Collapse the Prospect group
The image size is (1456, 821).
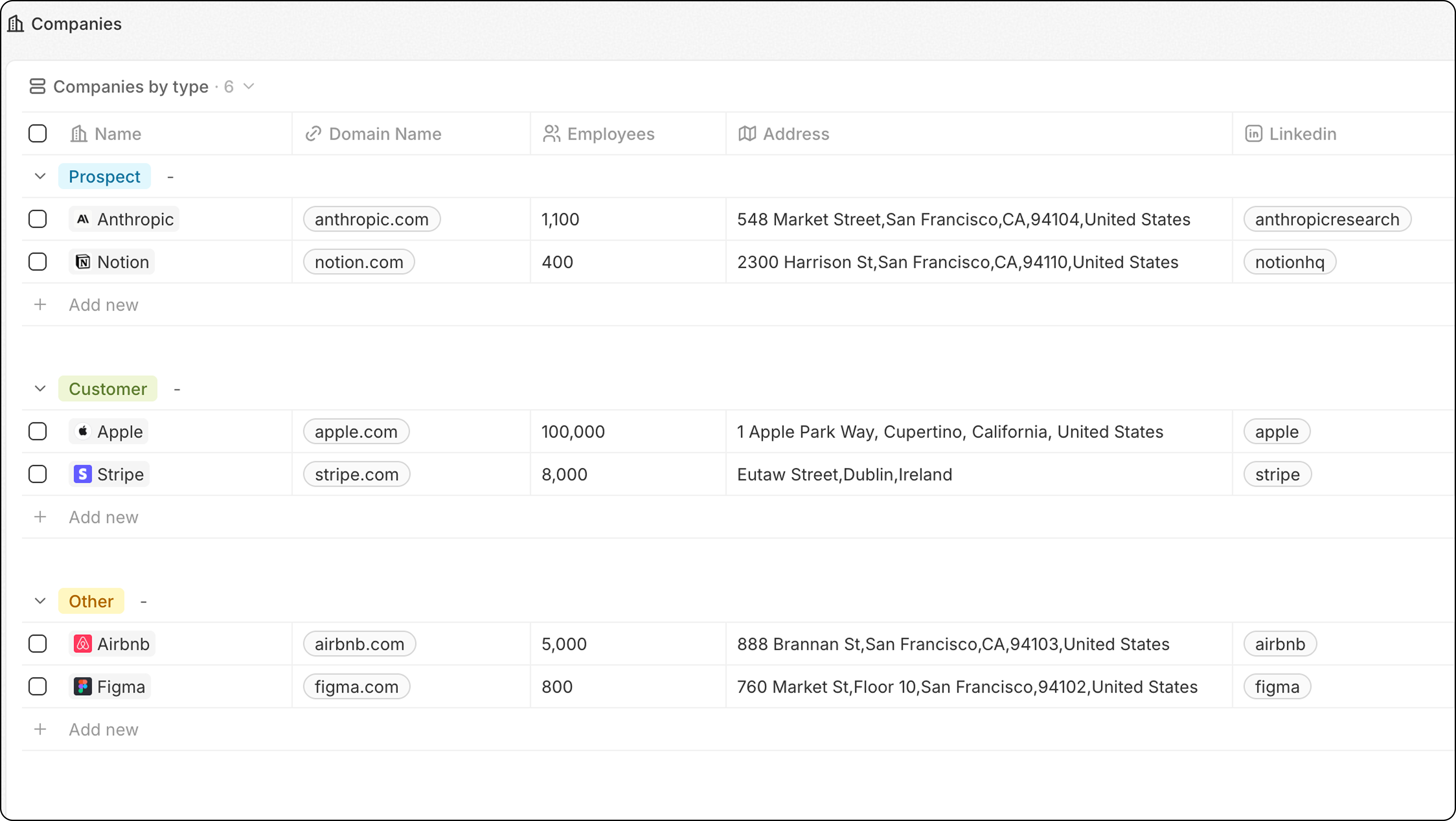pos(40,176)
